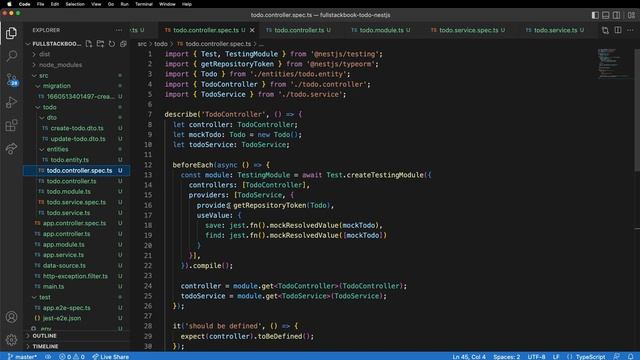Collapse the src folder
Image resolution: width=640 pixels, height=360 pixels.
77,76
